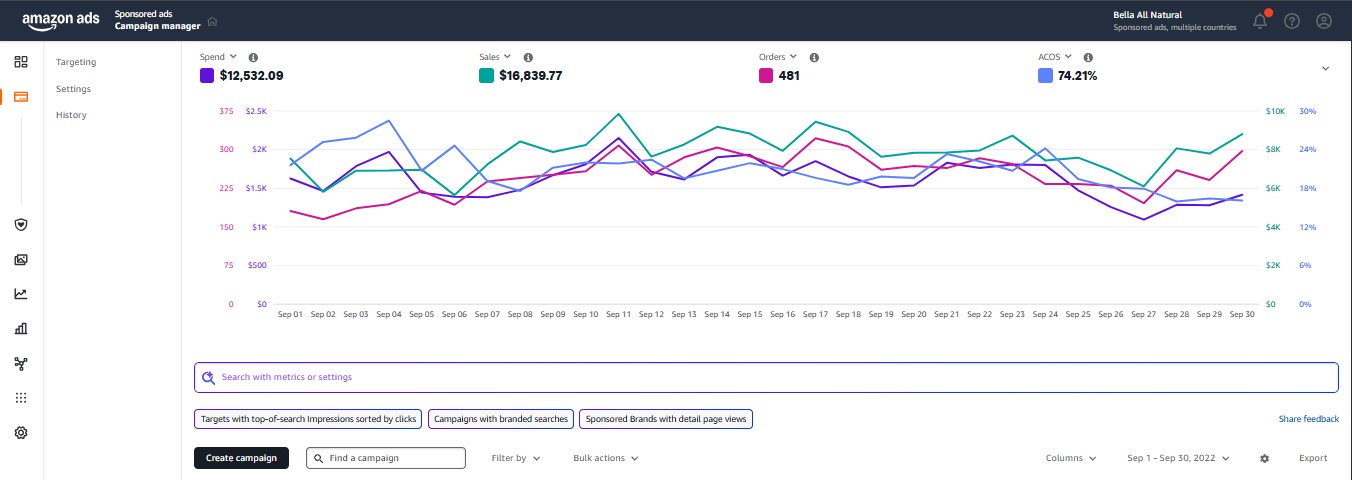
Task: Click the info icon next to Spend
Action: click(253, 58)
